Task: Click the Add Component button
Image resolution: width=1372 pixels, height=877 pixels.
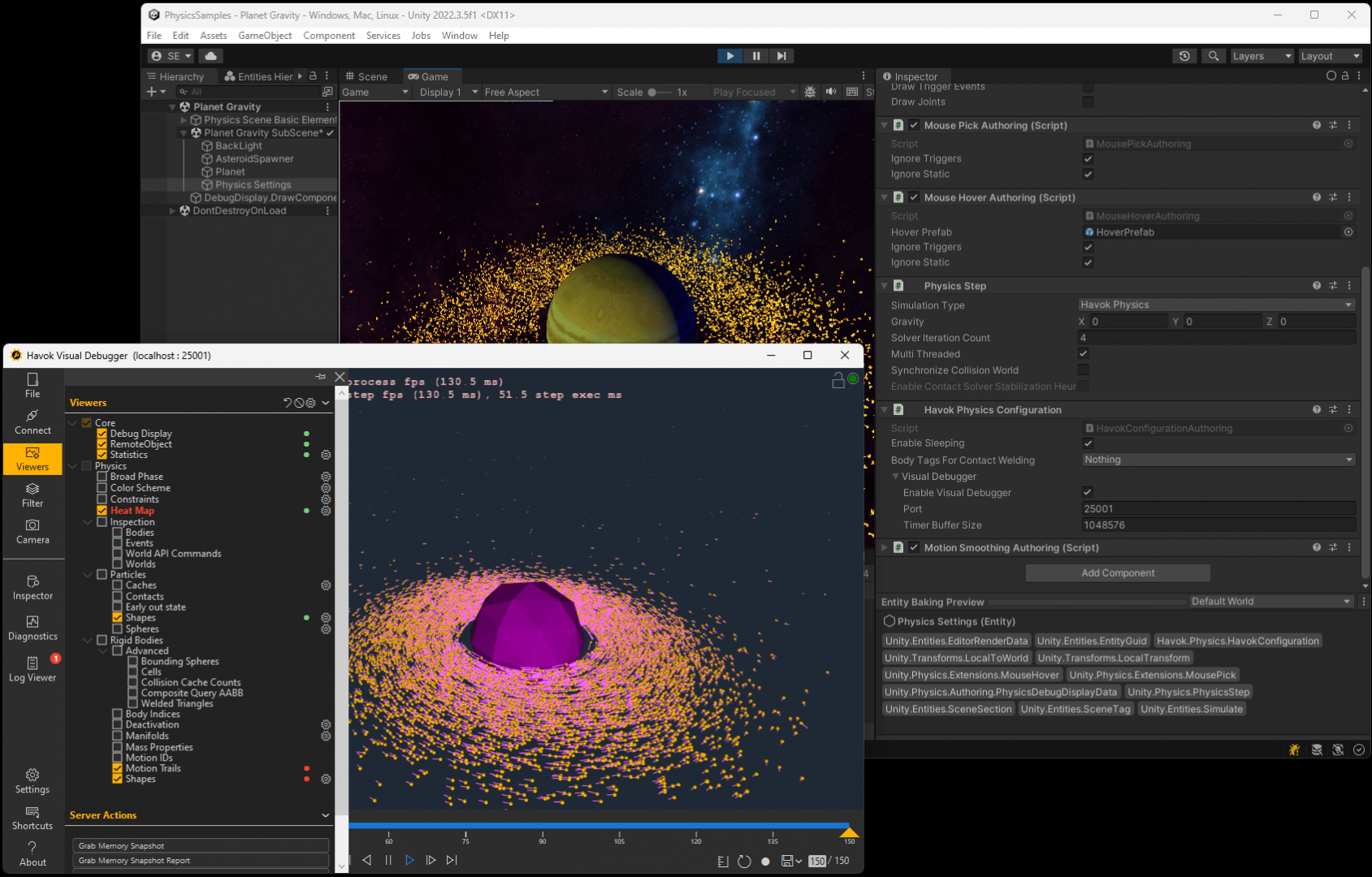Action: (x=1118, y=573)
